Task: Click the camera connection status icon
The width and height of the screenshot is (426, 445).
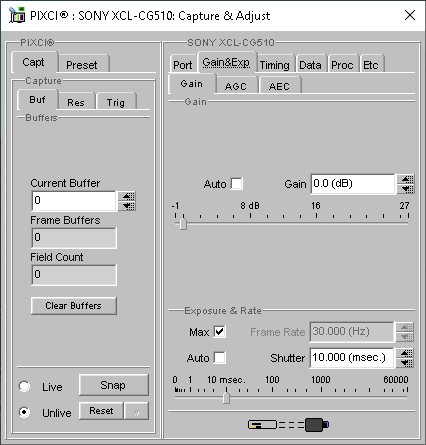Action: pyautogui.click(x=289, y=424)
